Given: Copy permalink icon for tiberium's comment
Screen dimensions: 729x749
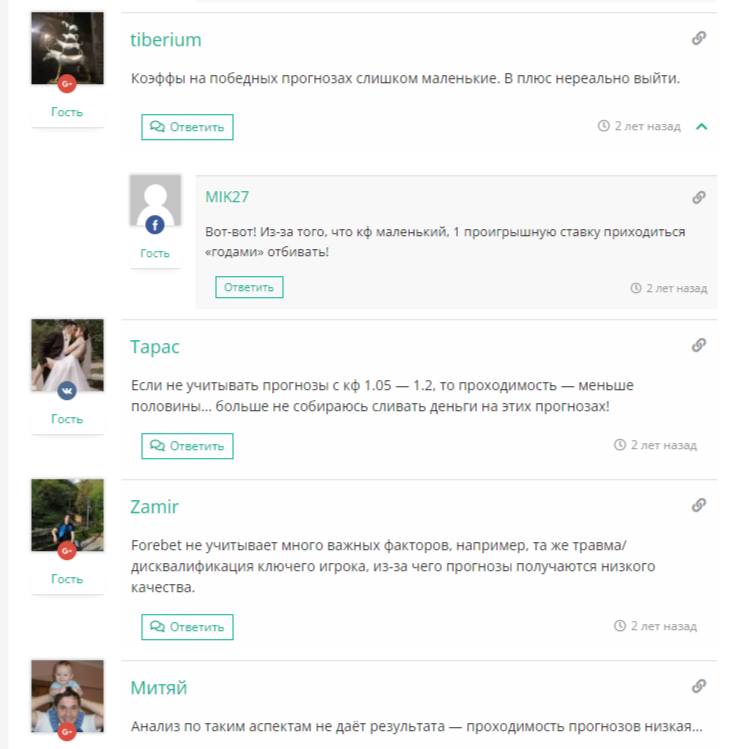Looking at the screenshot, I should (x=698, y=38).
